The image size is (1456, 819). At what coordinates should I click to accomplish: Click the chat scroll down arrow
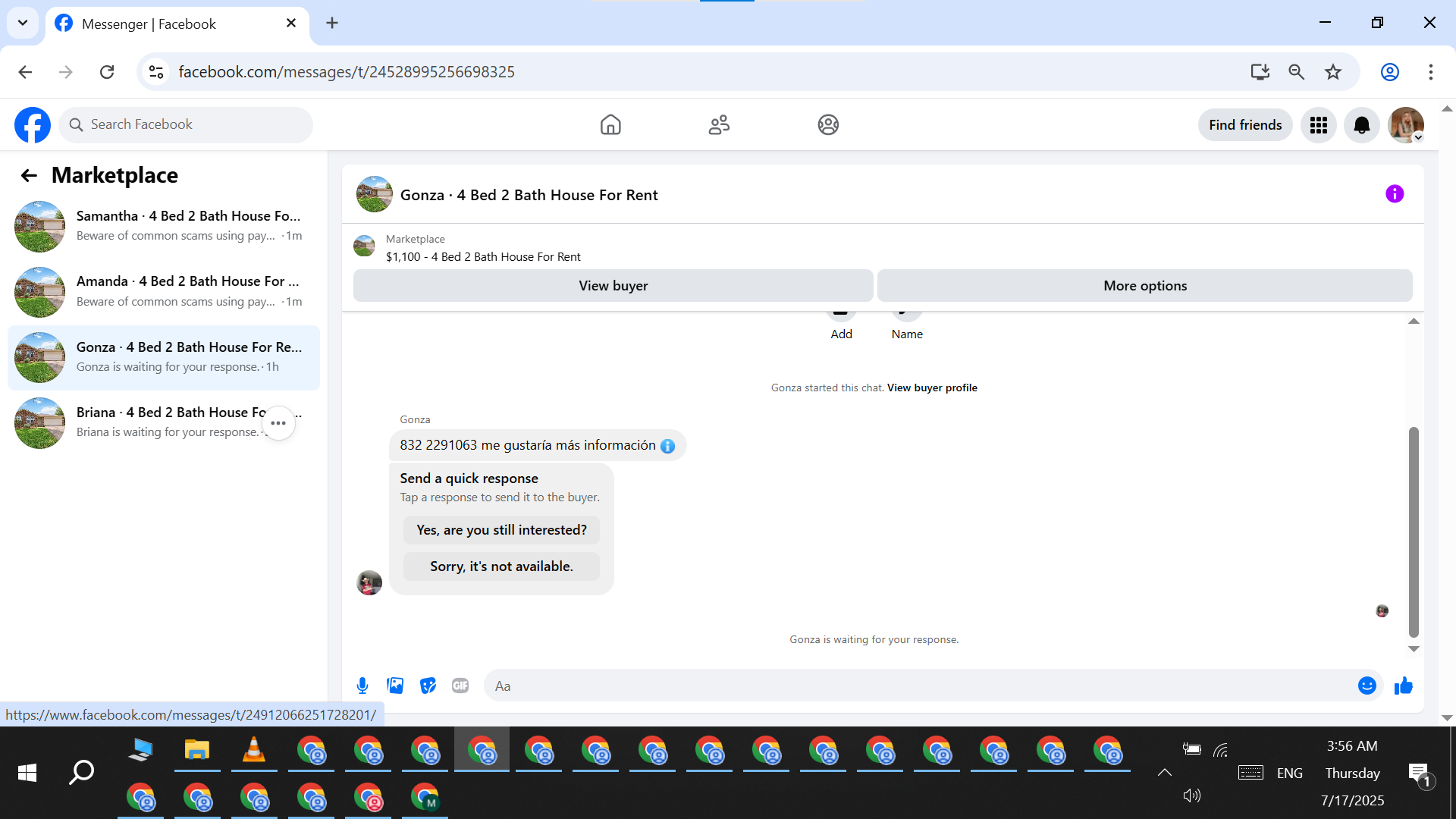pyautogui.click(x=1414, y=649)
